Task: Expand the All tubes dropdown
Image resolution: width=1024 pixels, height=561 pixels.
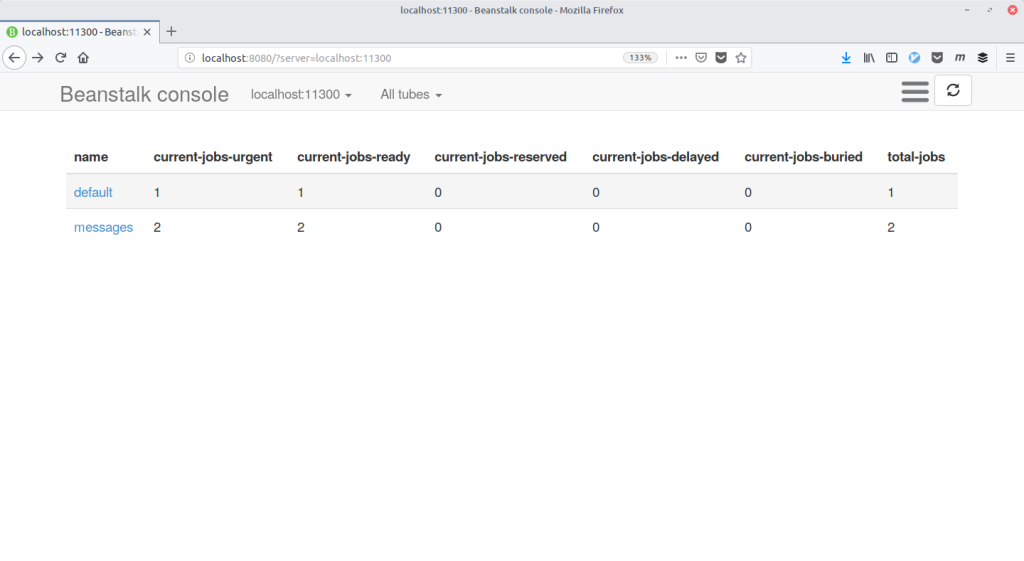Action: [x=411, y=95]
